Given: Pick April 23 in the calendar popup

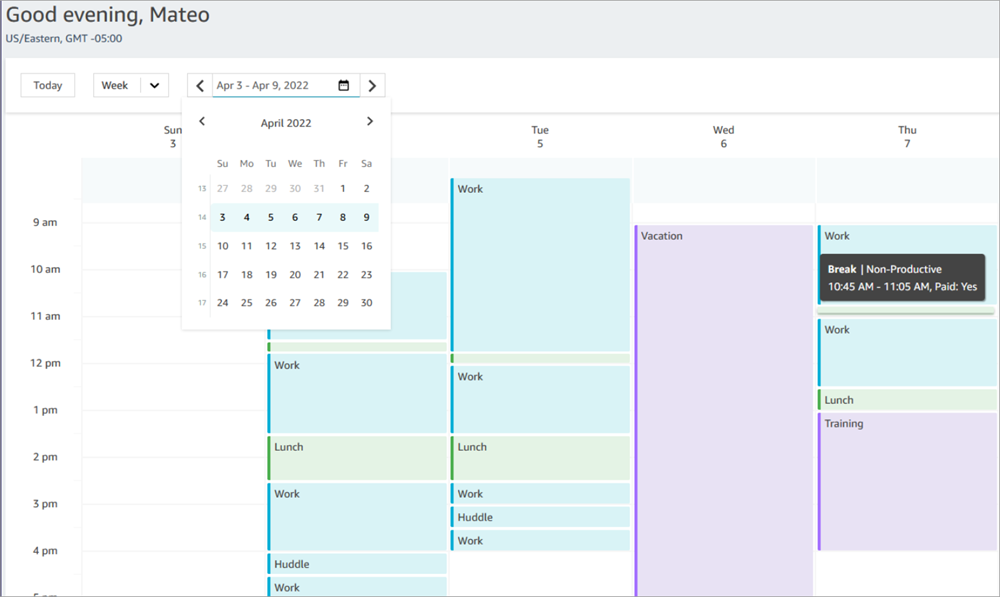Looking at the screenshot, I should coord(367,275).
